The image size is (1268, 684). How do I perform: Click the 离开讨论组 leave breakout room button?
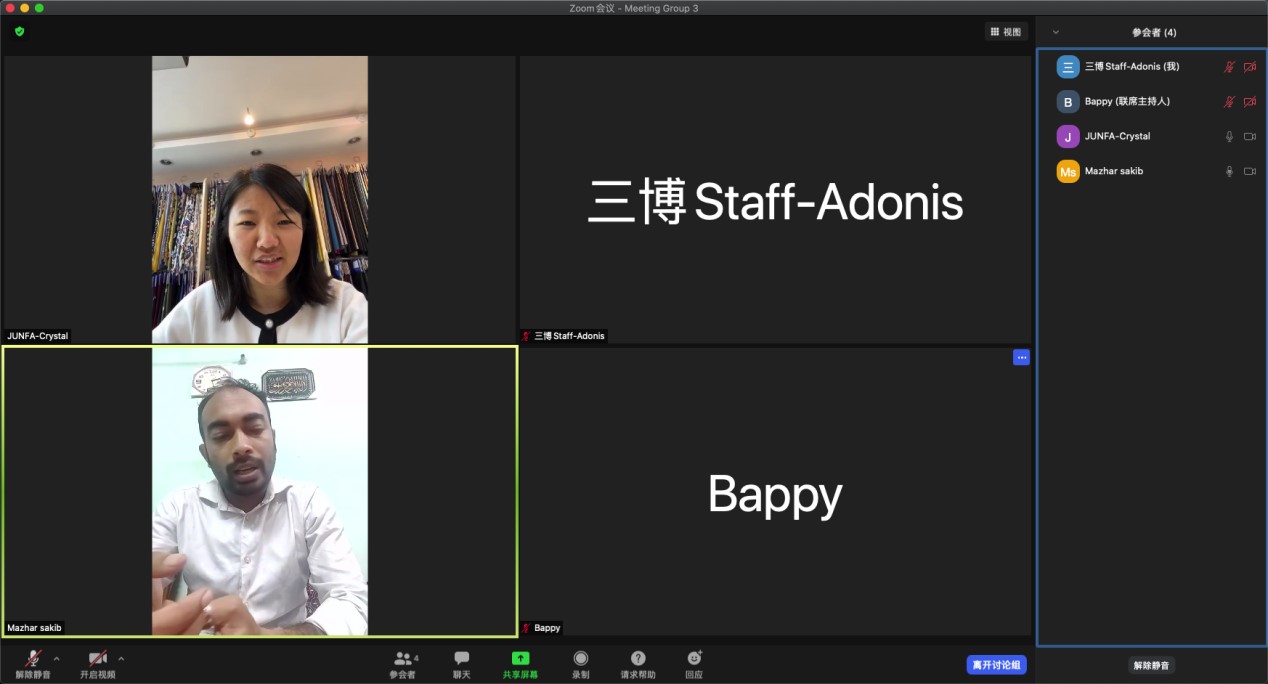996,665
